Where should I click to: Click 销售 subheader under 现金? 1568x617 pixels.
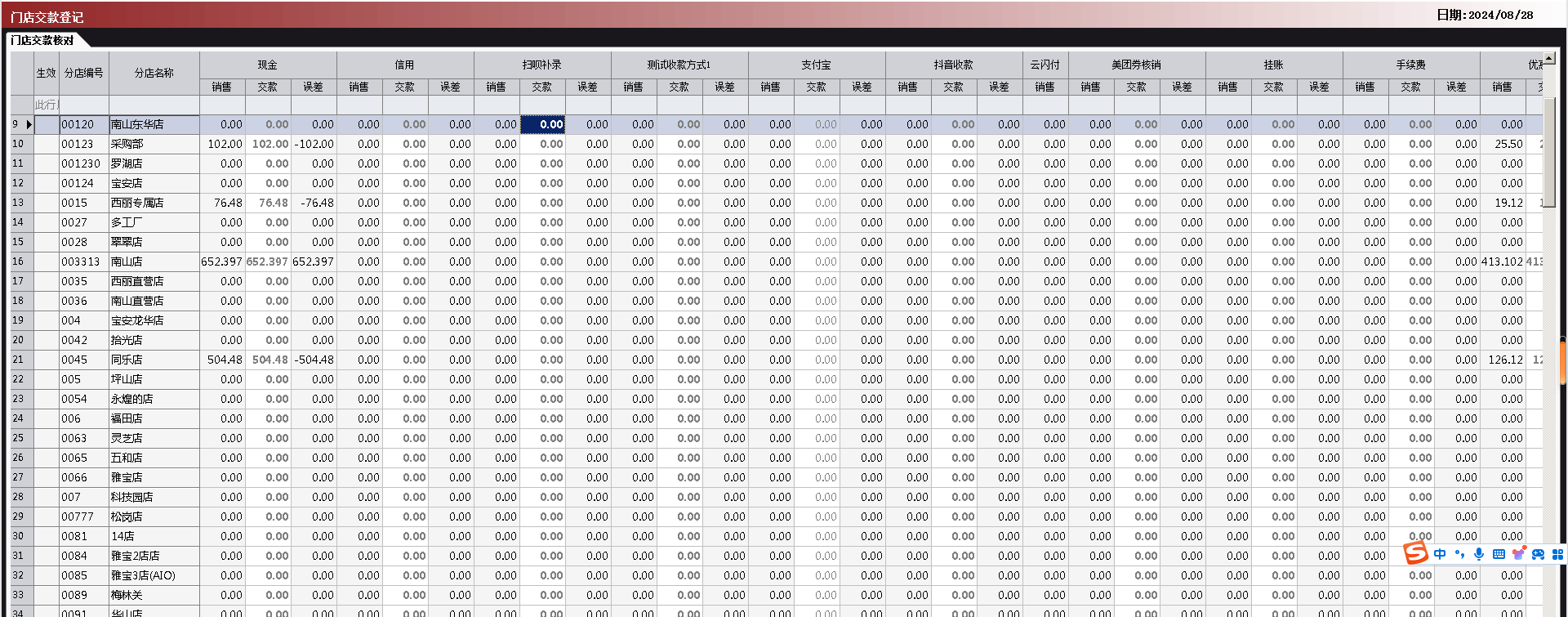pyautogui.click(x=222, y=87)
